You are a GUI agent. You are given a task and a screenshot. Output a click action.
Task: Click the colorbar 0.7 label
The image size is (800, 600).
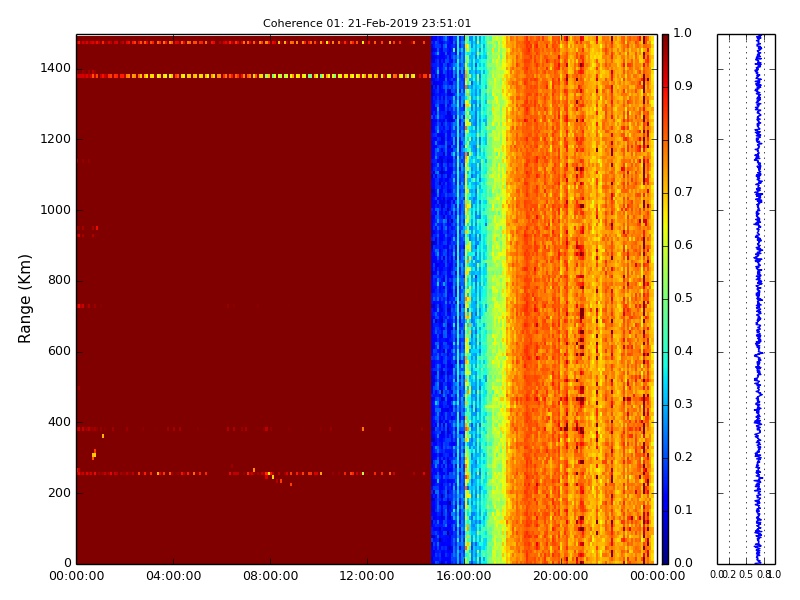pos(683,192)
